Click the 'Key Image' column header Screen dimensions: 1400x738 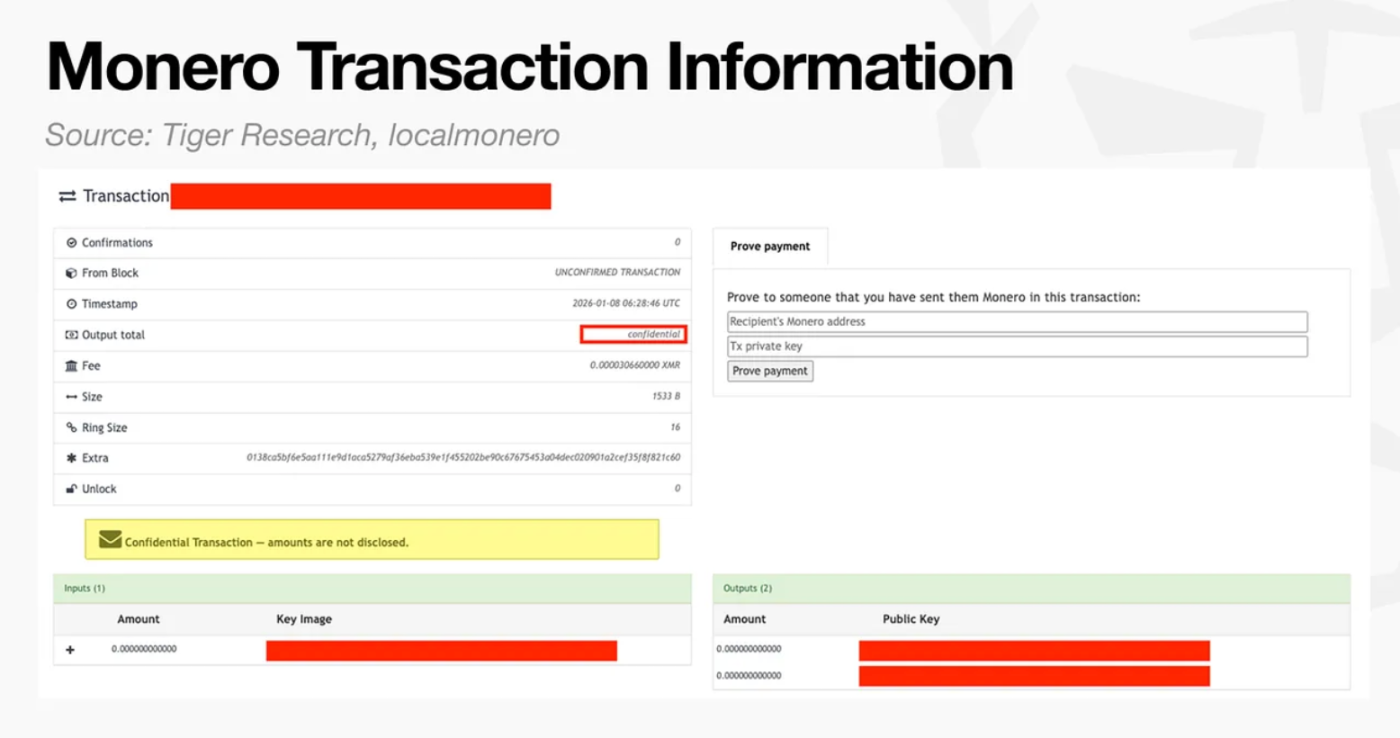(304, 620)
